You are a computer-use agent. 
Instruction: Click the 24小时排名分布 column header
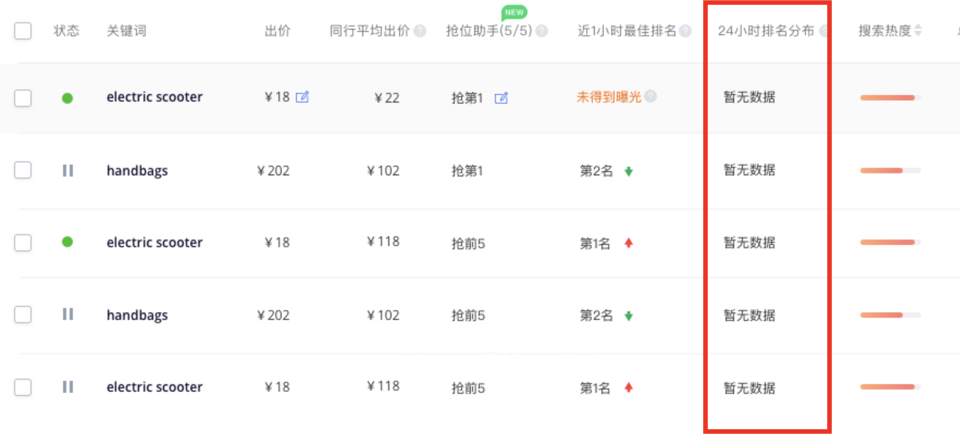[765, 31]
